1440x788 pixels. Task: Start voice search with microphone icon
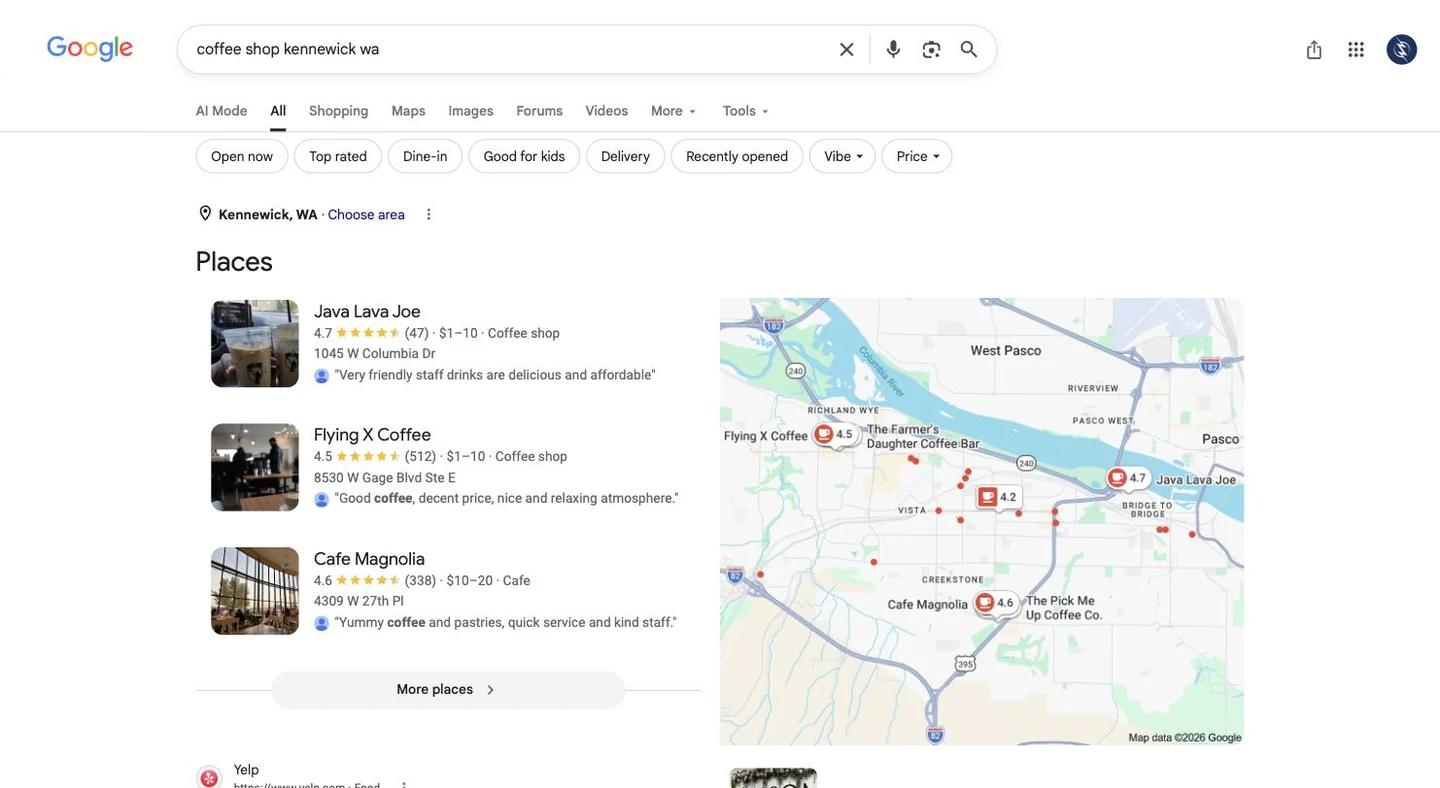click(x=893, y=49)
